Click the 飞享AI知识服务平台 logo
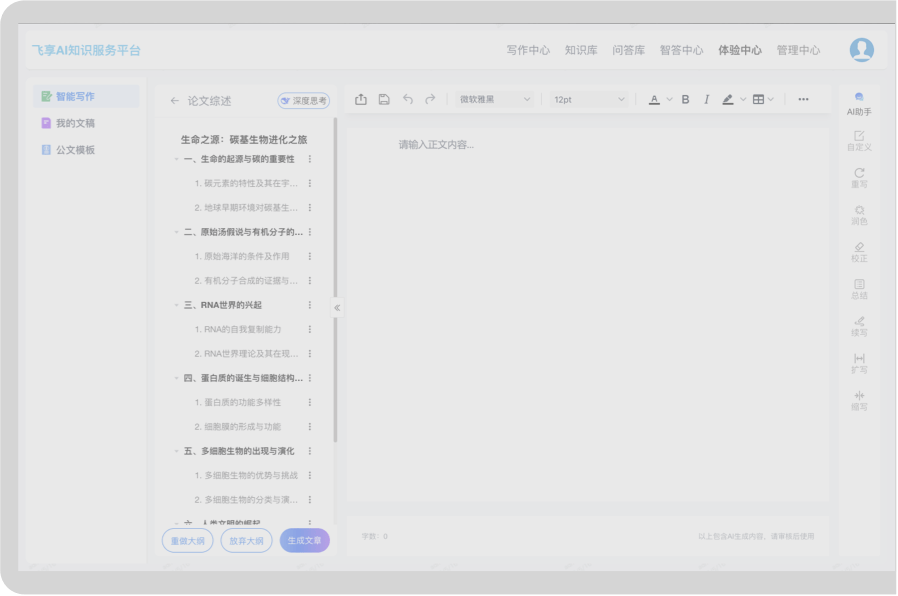This screenshot has height=596, width=898. click(x=86, y=50)
